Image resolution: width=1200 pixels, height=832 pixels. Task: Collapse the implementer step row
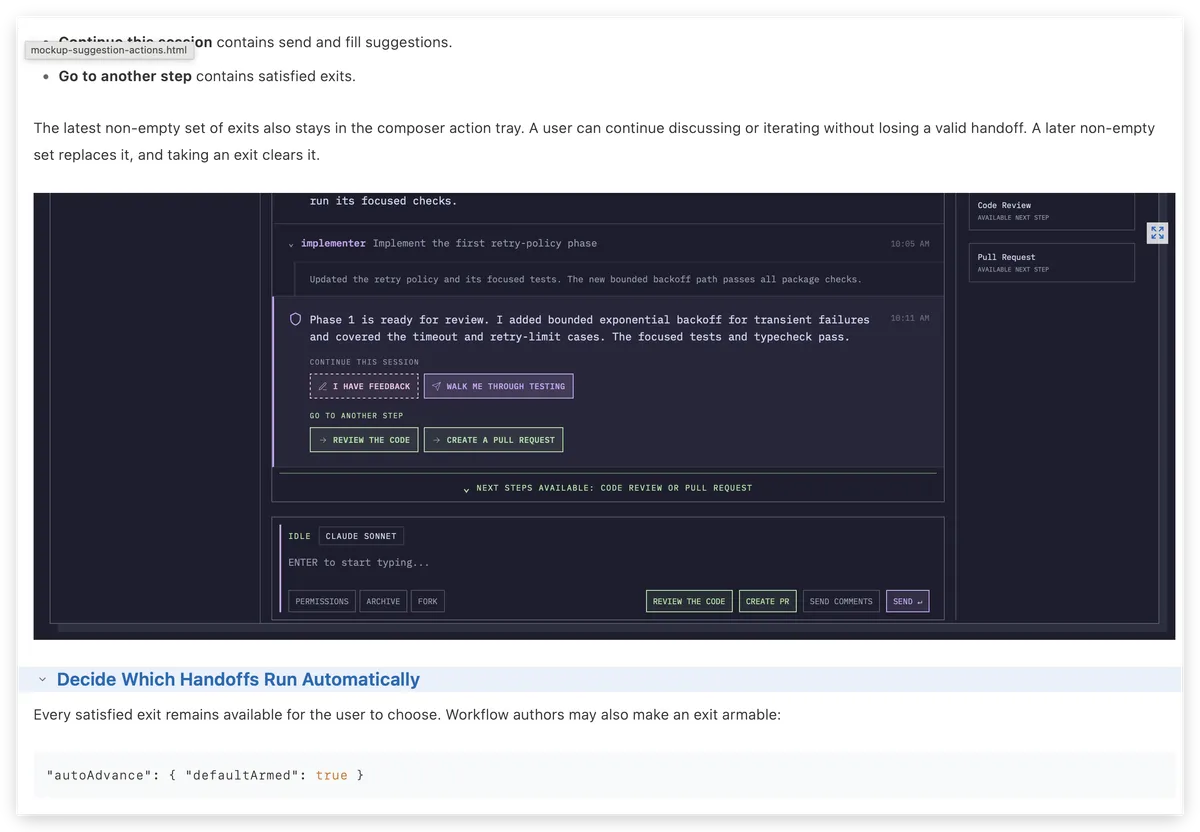291,244
